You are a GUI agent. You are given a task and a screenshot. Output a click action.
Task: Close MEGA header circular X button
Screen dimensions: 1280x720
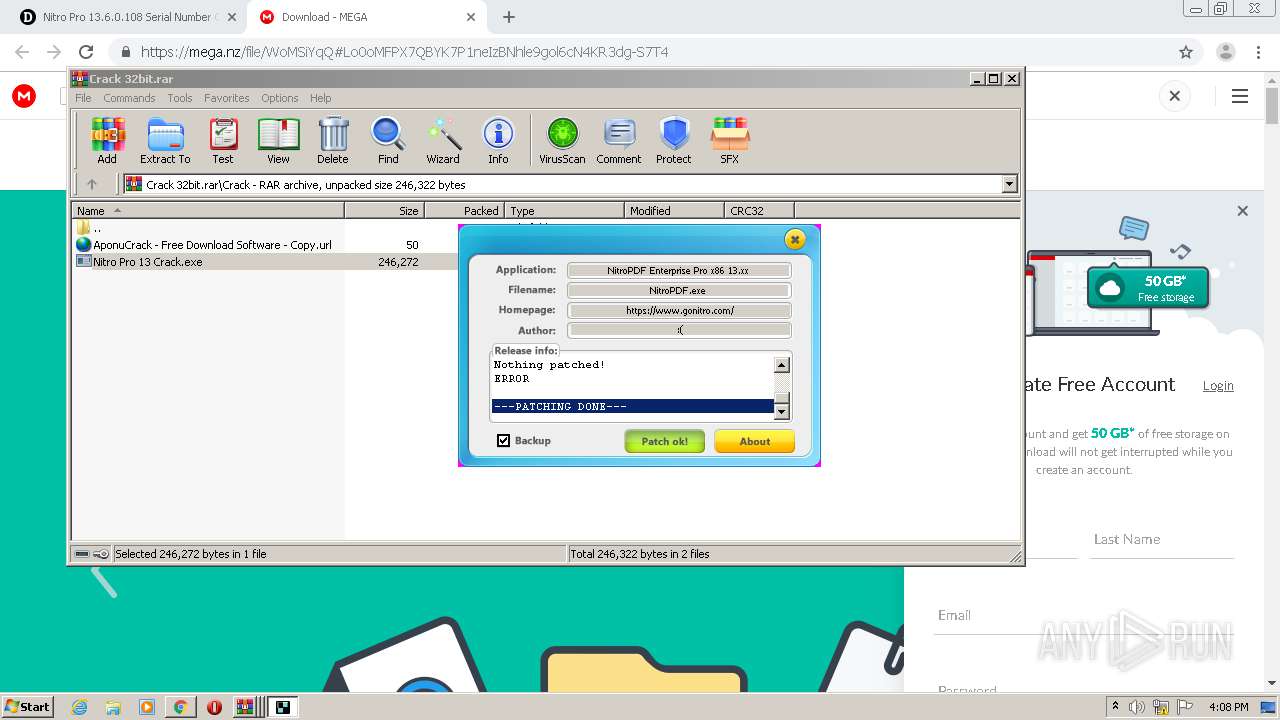(1175, 96)
